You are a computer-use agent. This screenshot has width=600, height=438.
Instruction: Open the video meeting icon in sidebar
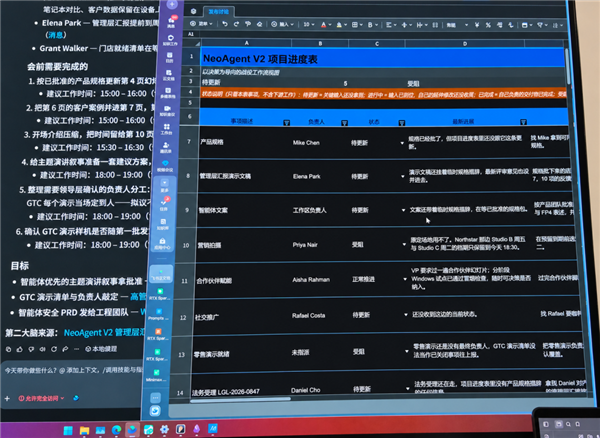coord(167,111)
